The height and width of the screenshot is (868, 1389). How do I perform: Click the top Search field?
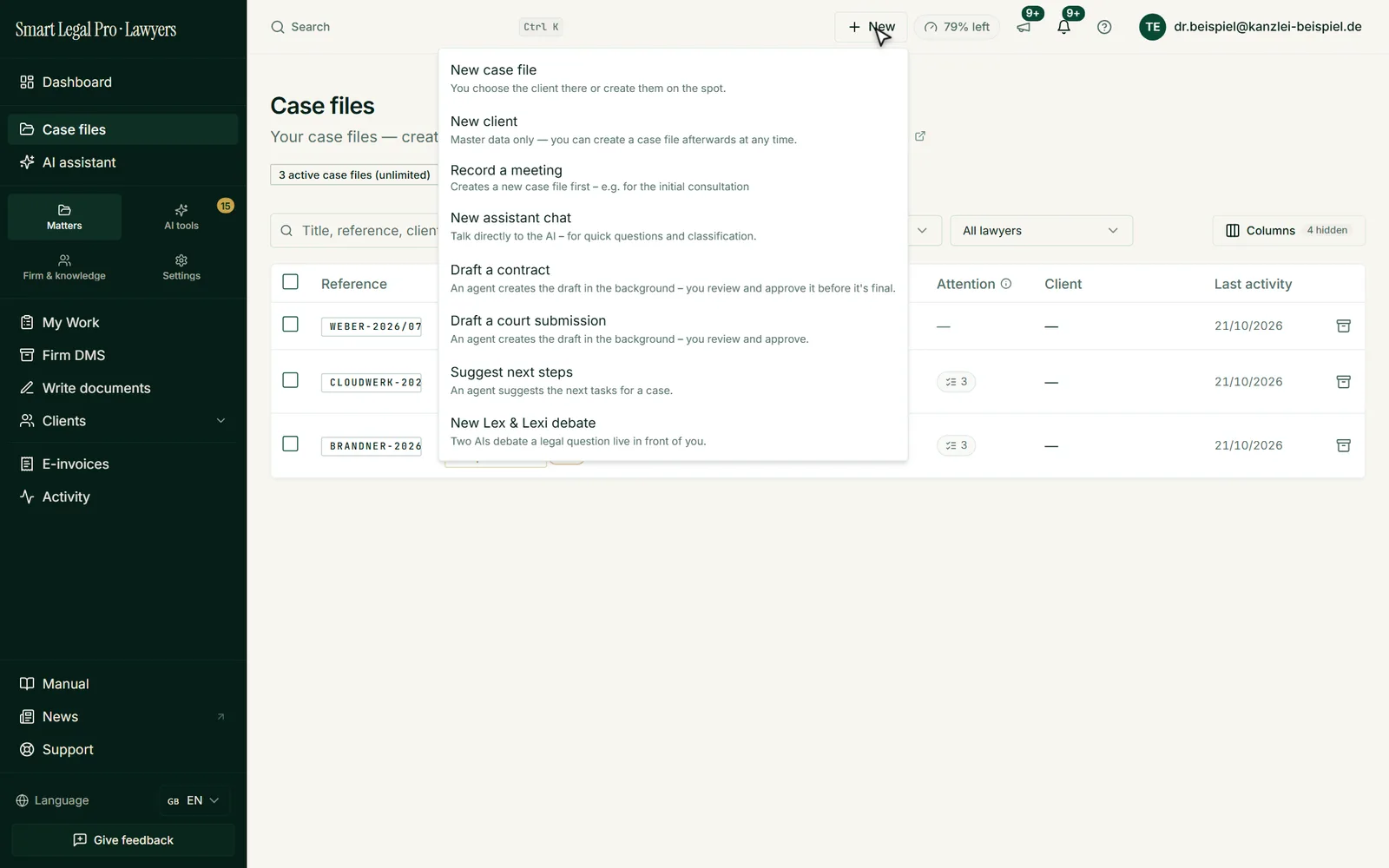[x=417, y=27]
